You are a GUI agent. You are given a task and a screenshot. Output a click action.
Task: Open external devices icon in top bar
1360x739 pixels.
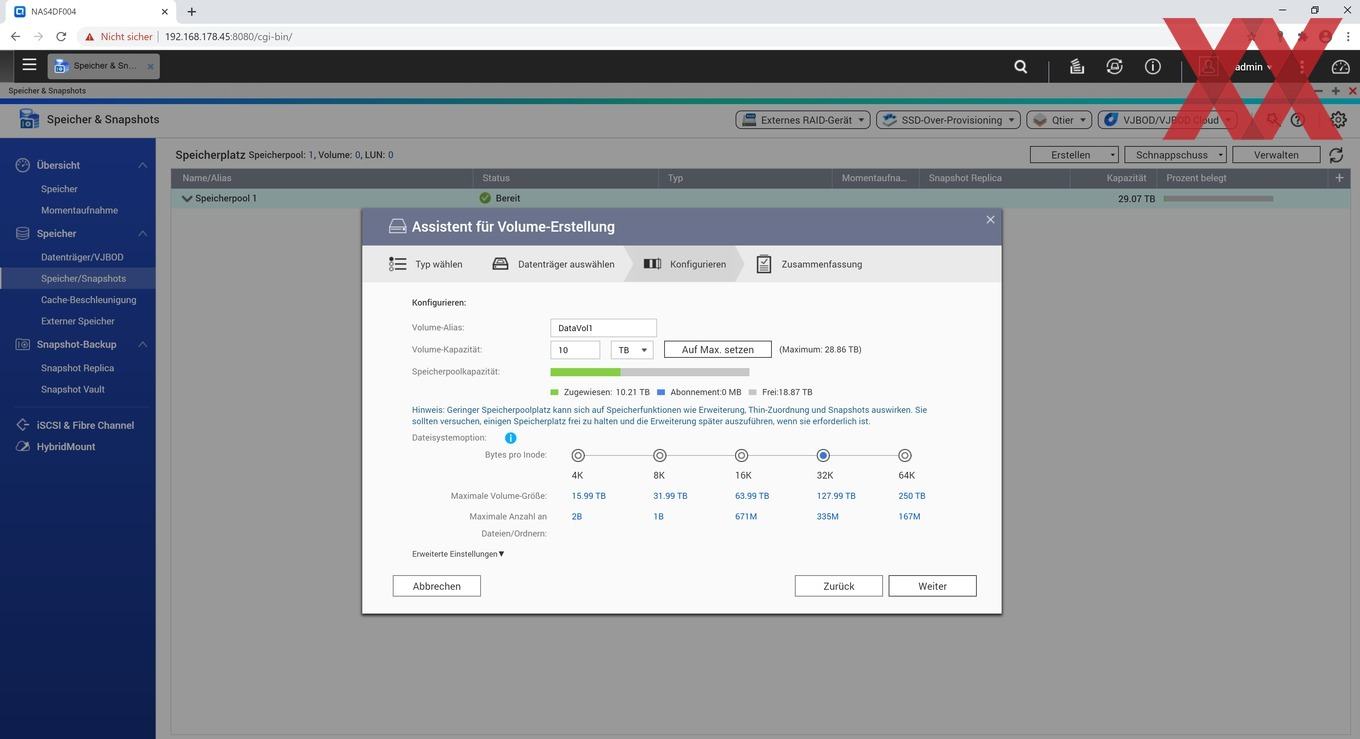[x=1114, y=67]
